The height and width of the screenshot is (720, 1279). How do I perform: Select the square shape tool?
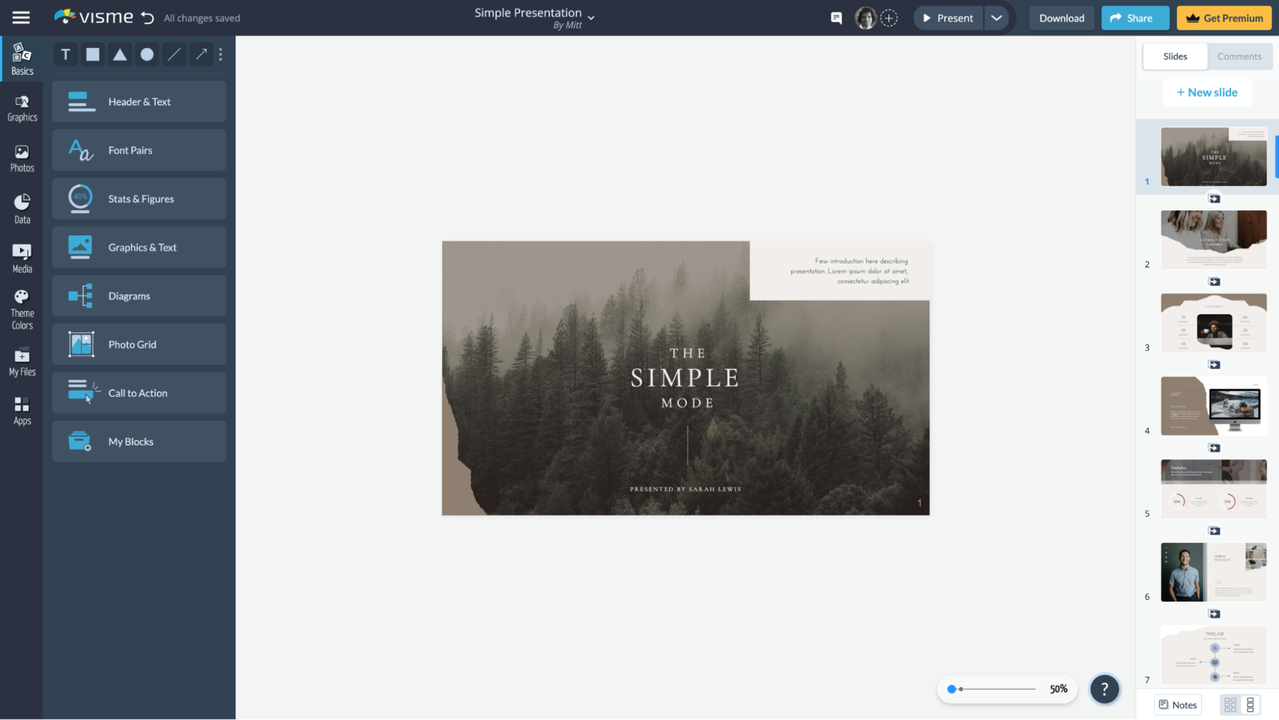pos(93,55)
